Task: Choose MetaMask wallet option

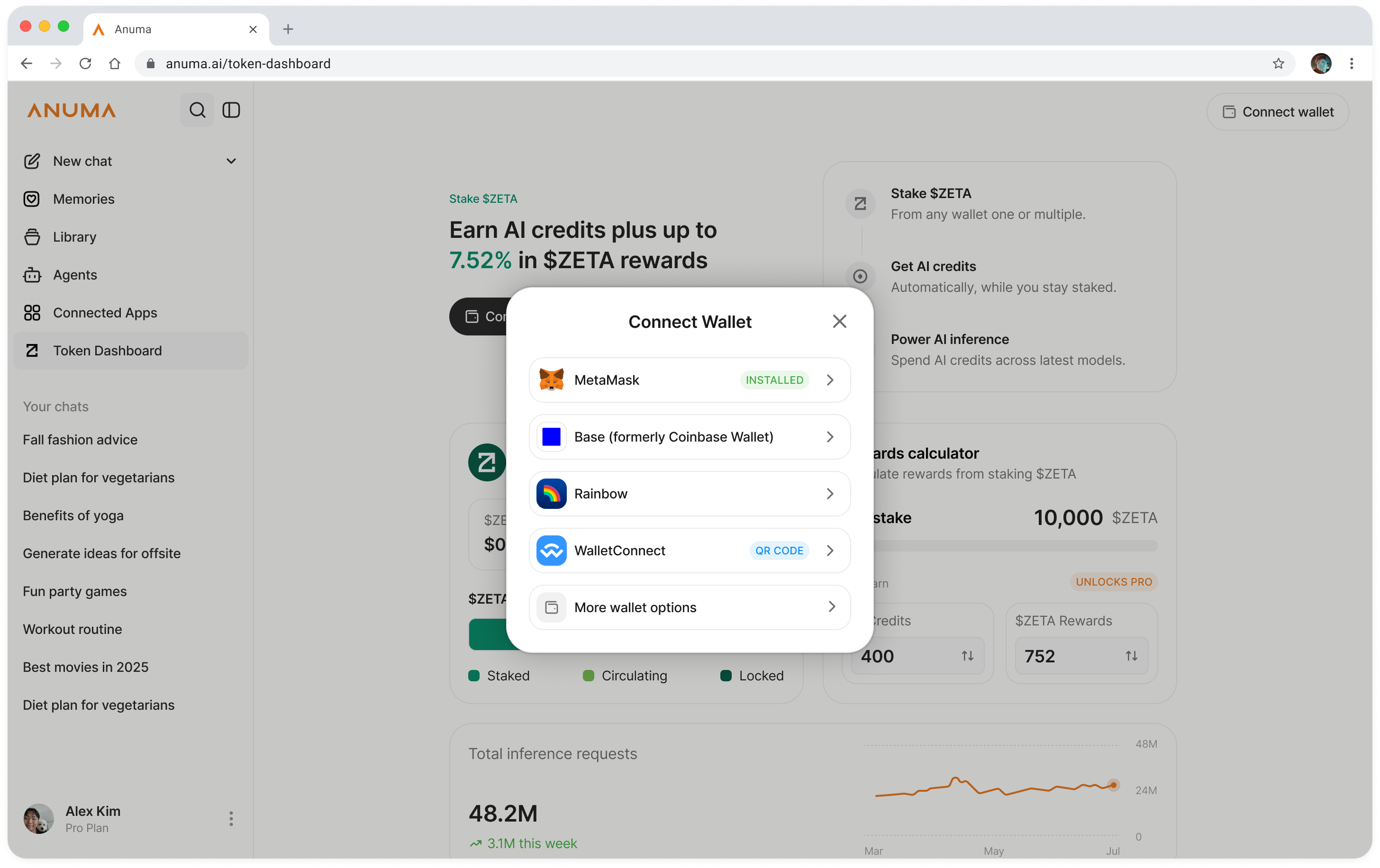Action: point(690,380)
